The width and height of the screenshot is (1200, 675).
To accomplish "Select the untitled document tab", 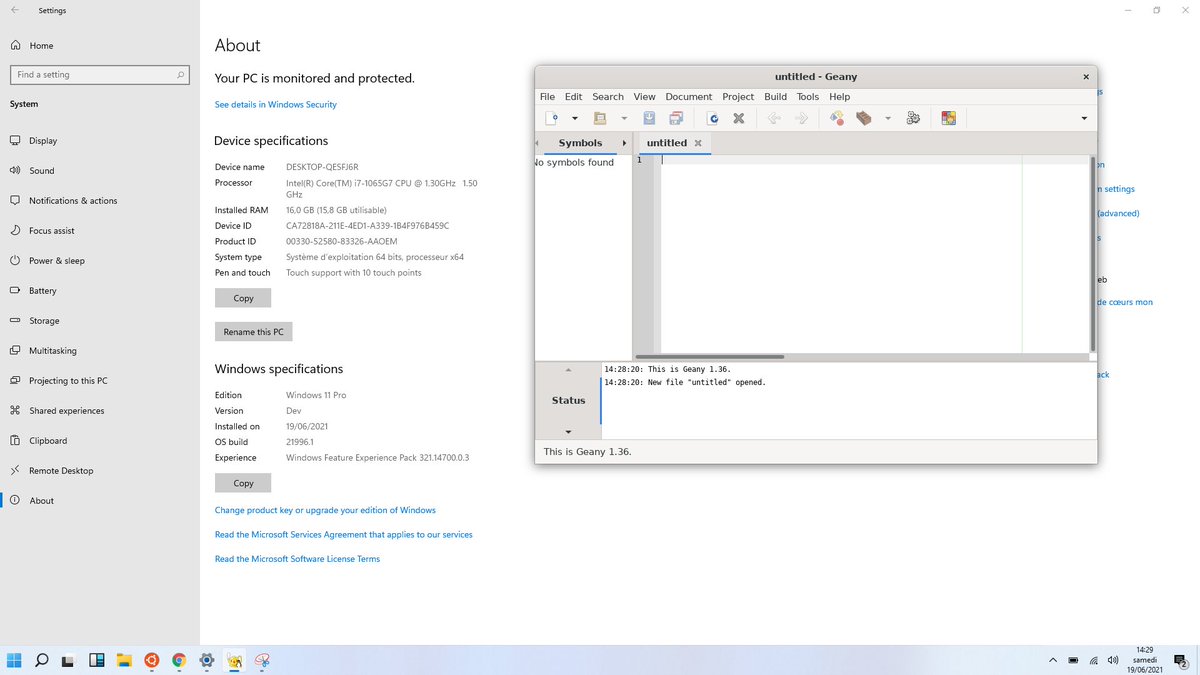I will coord(667,143).
